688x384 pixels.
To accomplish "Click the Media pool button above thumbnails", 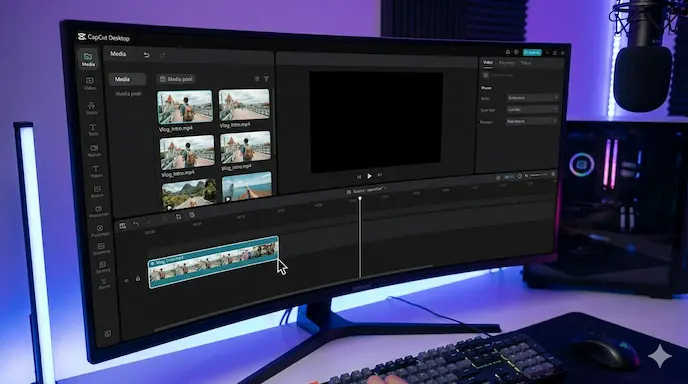I will [x=176, y=79].
